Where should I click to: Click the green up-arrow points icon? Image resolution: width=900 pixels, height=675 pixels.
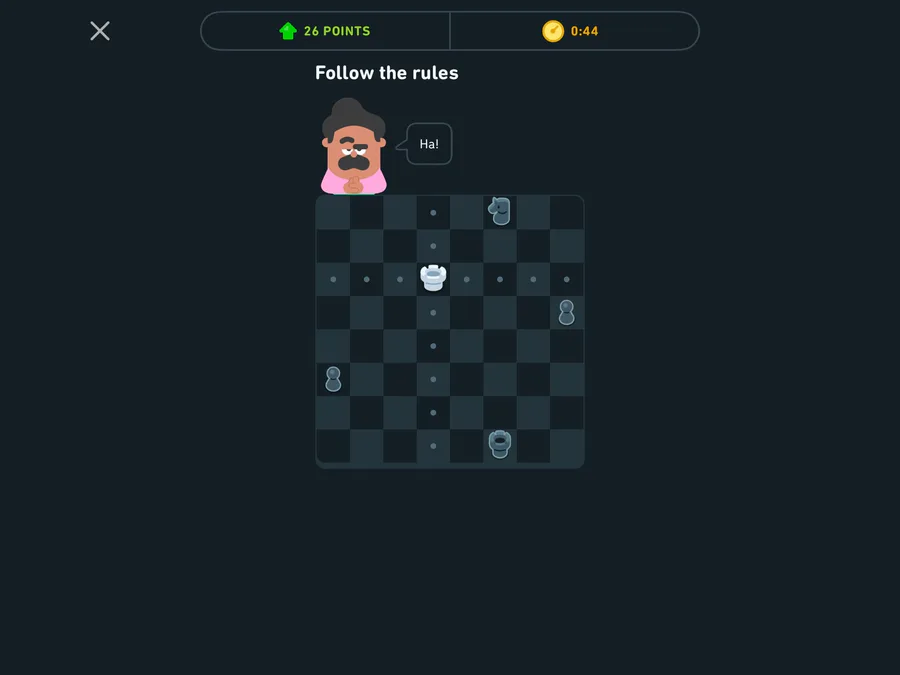(x=288, y=31)
